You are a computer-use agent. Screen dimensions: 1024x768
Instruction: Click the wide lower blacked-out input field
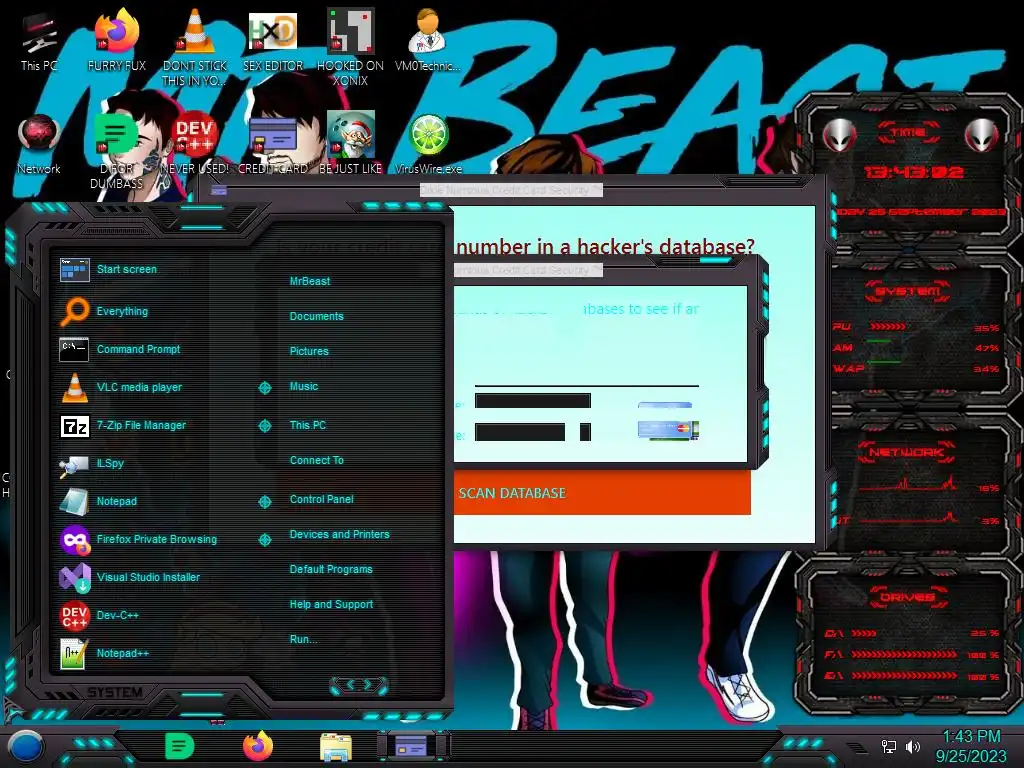pos(520,432)
